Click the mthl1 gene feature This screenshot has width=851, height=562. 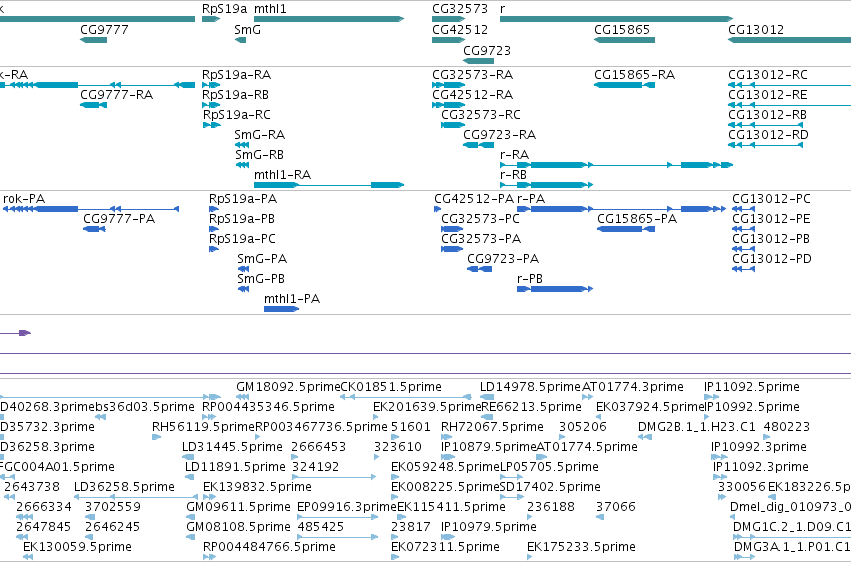click(x=329, y=19)
